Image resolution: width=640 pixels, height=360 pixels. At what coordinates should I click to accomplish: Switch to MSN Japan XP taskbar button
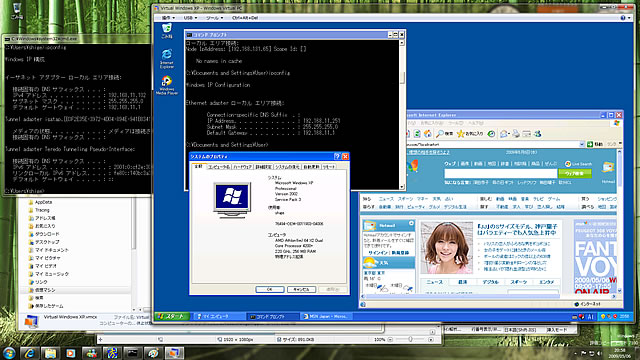point(326,316)
